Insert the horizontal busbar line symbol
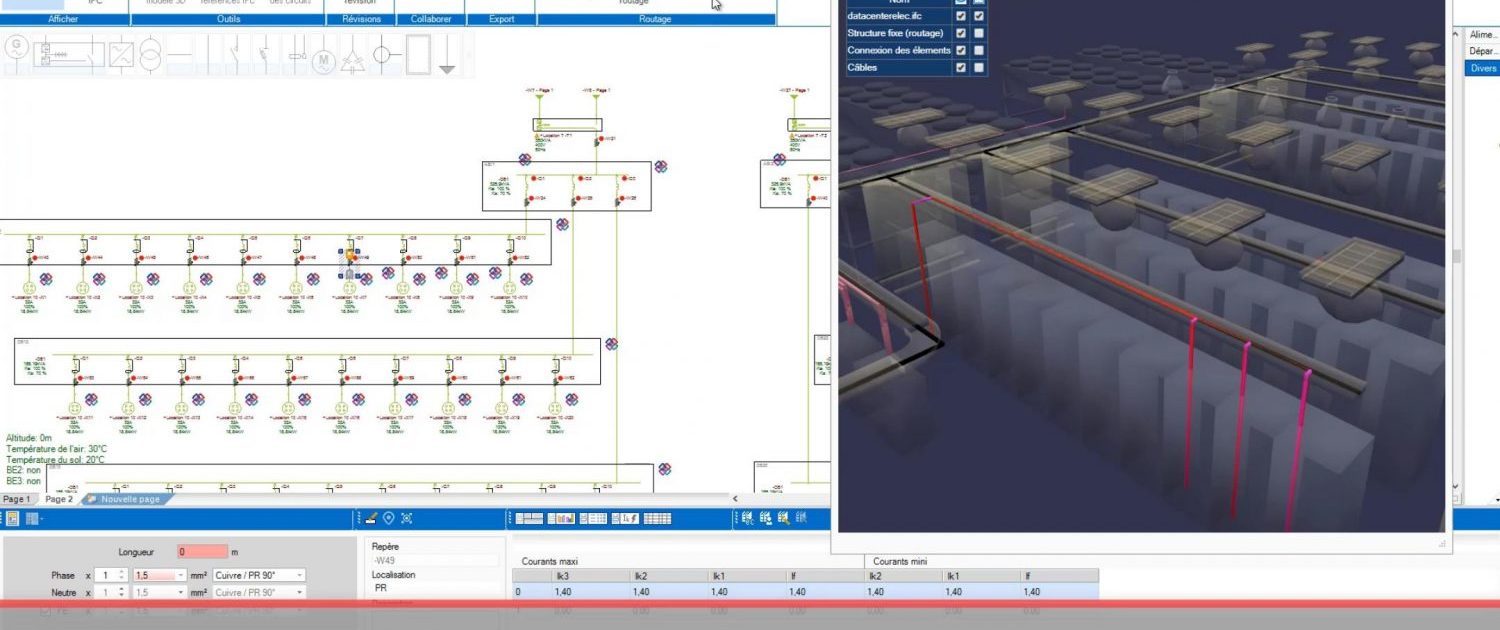Screen dimensions: 1500x630 pos(179,55)
